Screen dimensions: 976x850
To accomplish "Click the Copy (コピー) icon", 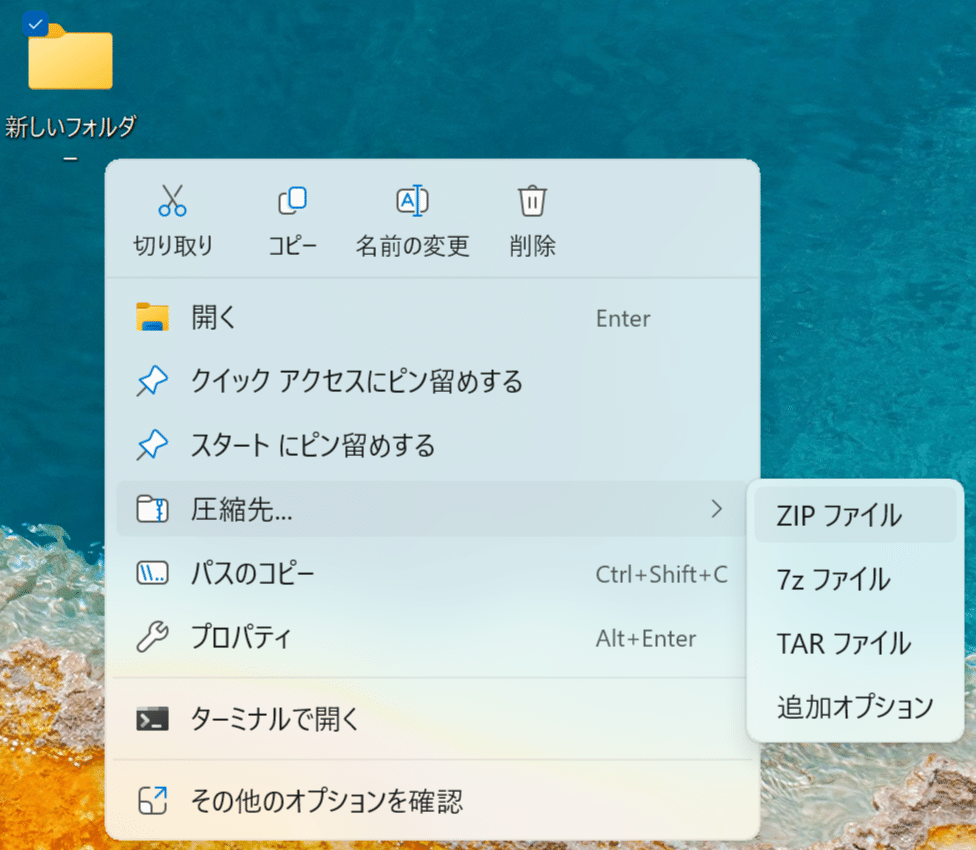I will [x=291, y=201].
